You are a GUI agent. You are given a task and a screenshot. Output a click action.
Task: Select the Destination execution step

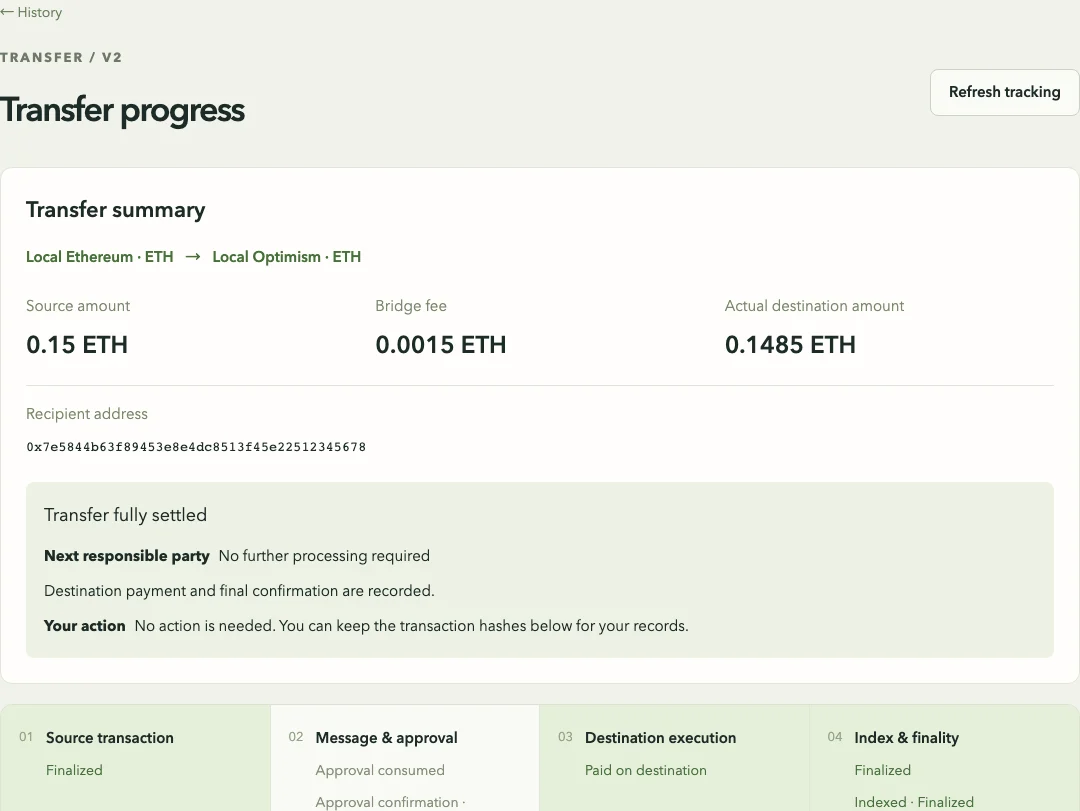[x=674, y=758]
